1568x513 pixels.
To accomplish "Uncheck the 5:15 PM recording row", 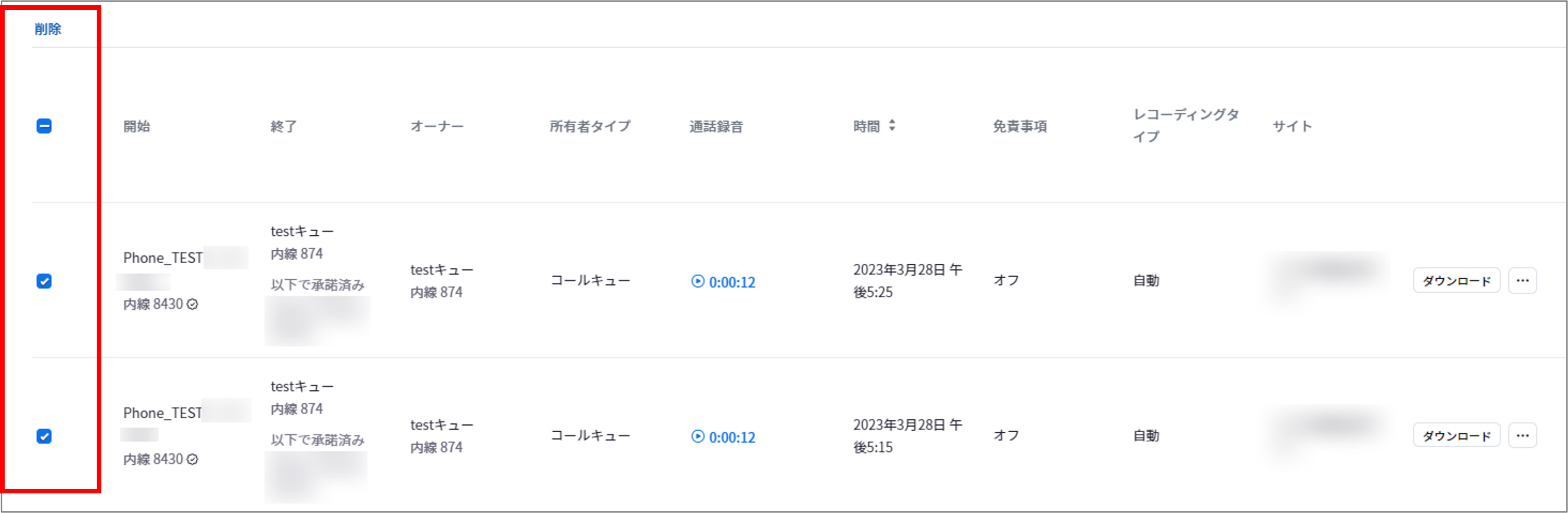I will pos(44,436).
